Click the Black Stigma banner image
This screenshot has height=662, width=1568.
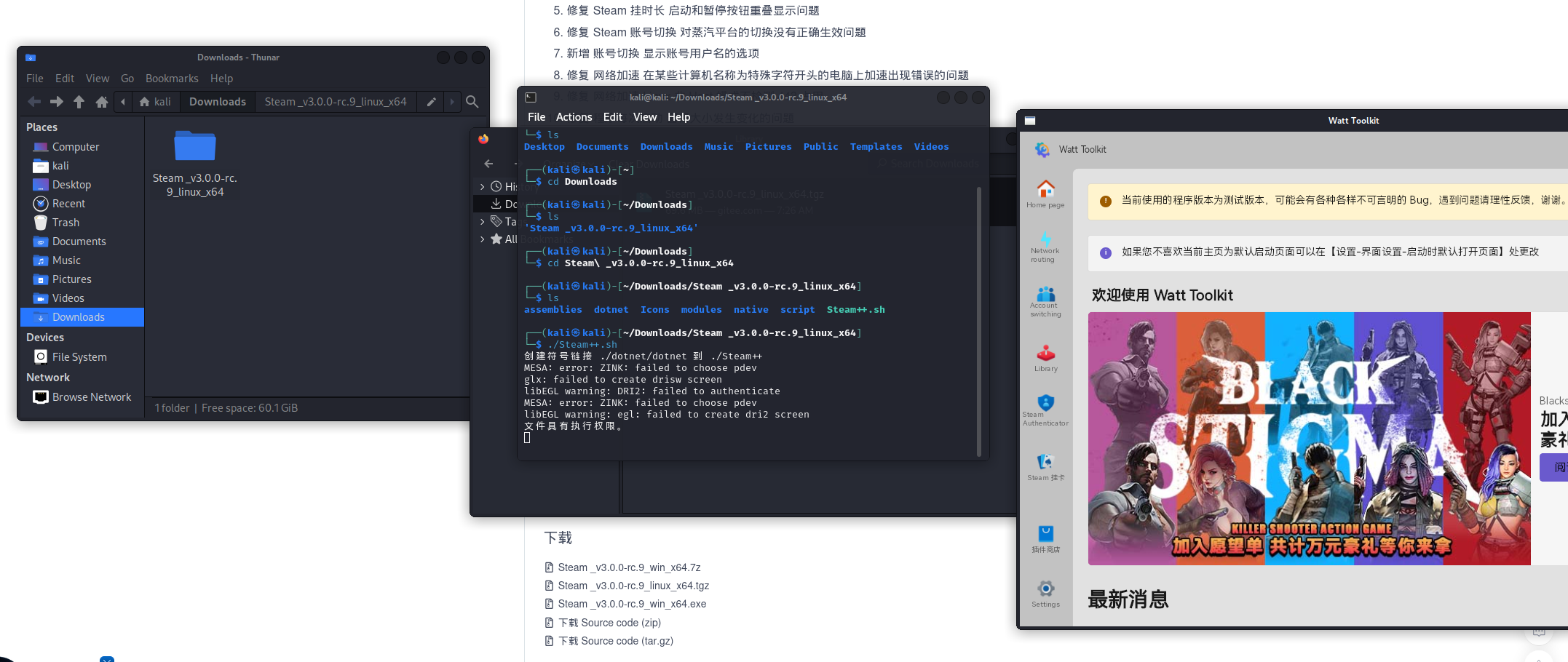click(x=1309, y=439)
